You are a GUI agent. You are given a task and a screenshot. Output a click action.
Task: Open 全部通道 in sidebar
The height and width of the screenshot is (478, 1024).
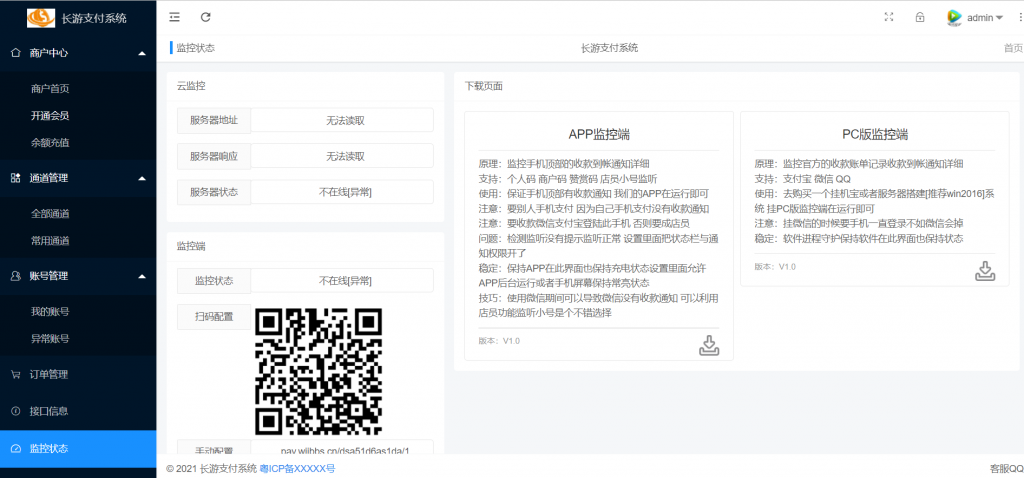(50, 214)
